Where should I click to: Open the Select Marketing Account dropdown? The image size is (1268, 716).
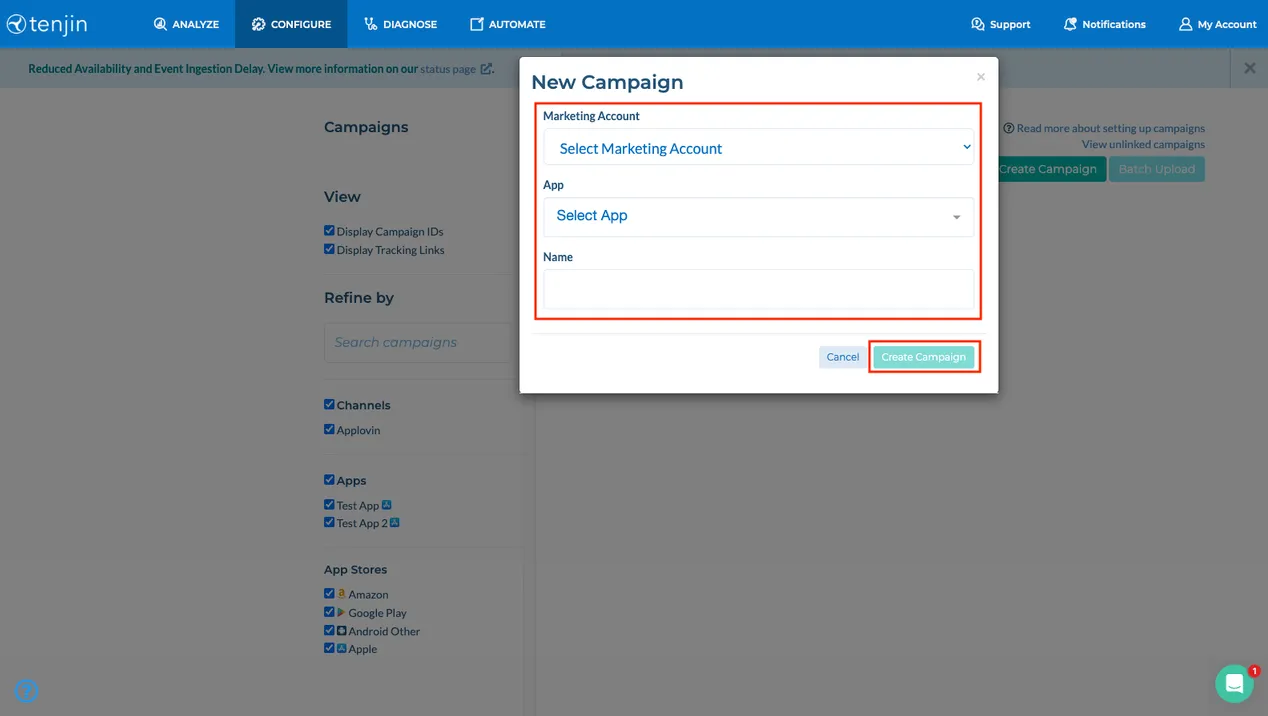[757, 147]
